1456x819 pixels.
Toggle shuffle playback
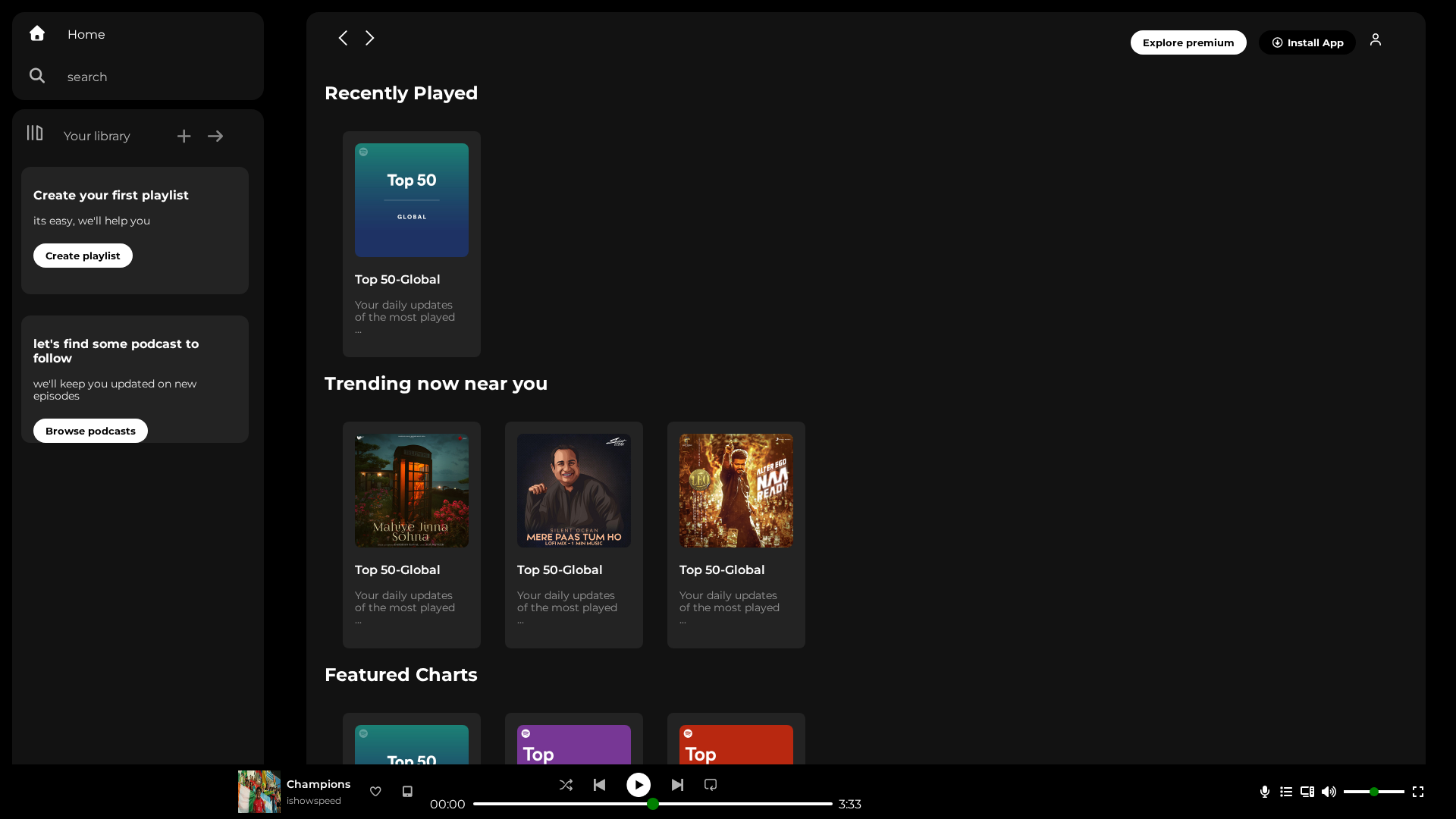click(x=566, y=785)
